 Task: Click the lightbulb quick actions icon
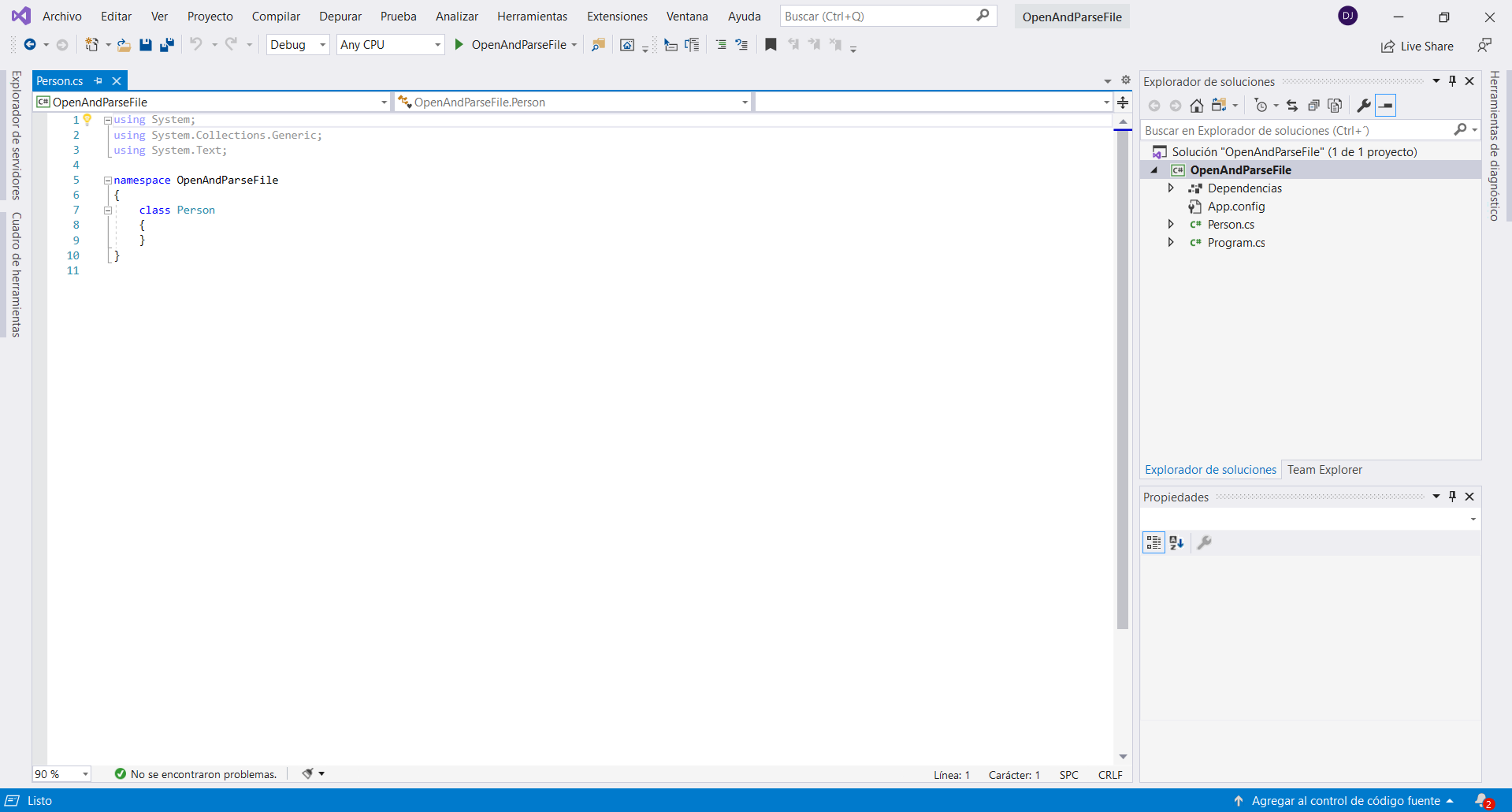[x=87, y=120]
